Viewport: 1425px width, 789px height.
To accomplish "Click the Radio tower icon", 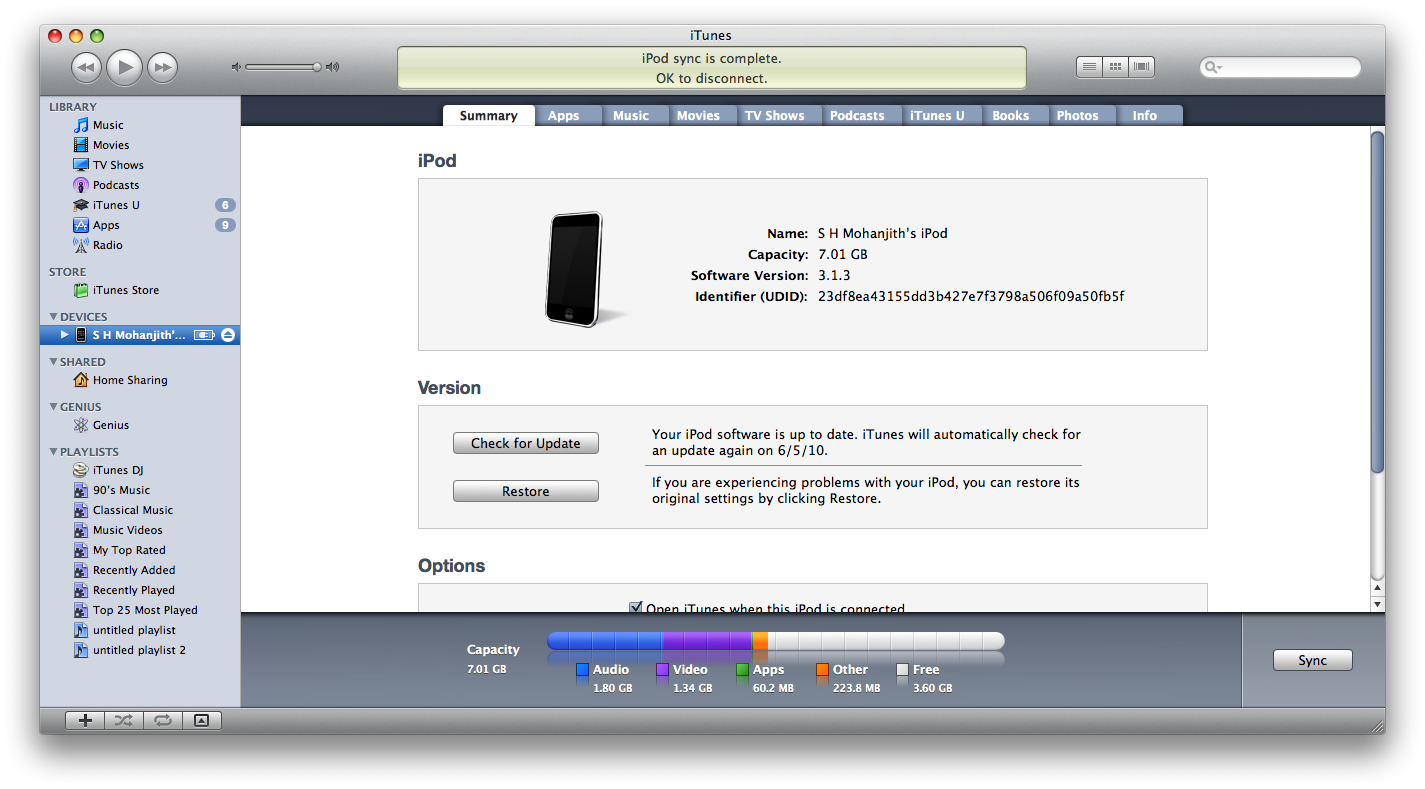I will (x=81, y=245).
